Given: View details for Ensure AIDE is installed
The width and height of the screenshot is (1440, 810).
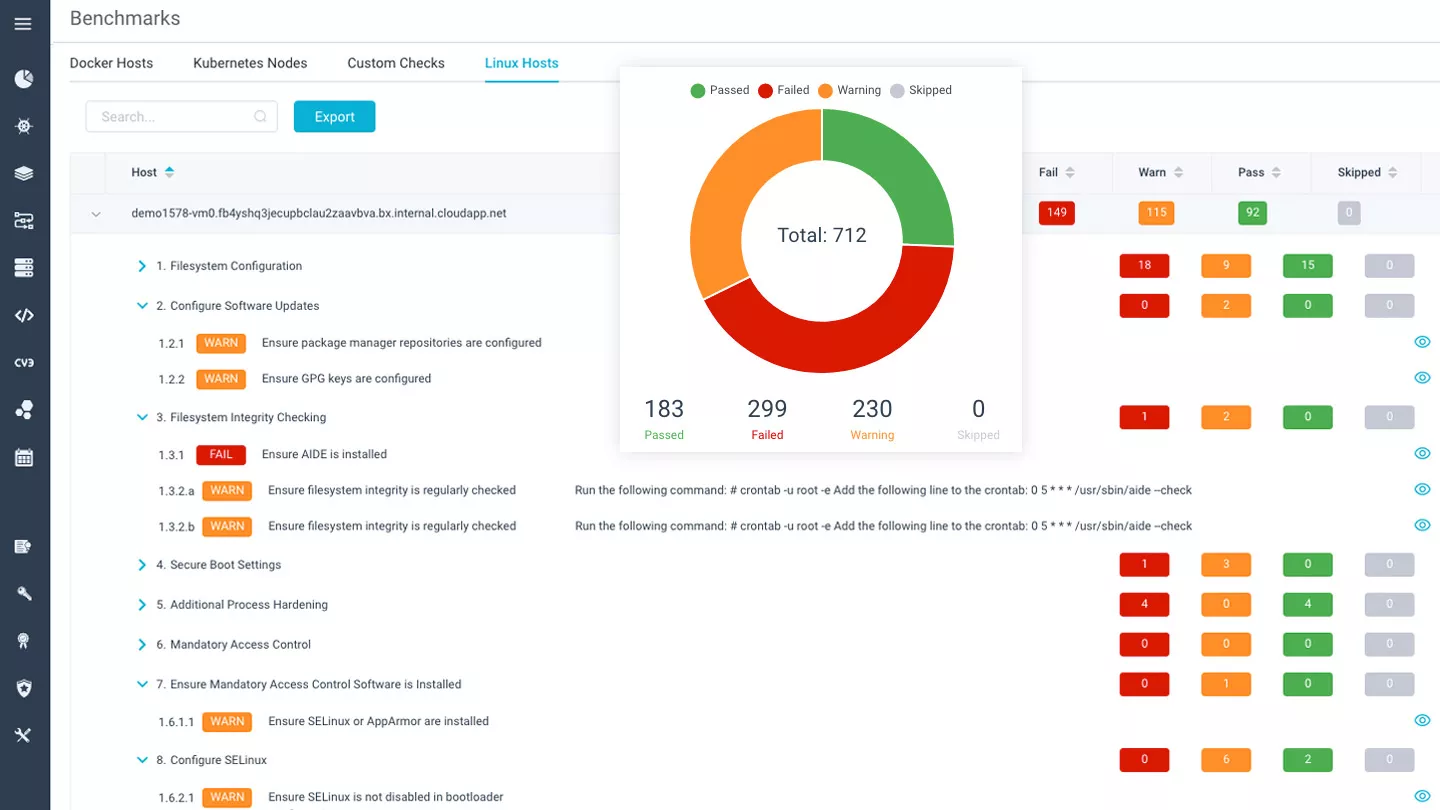Looking at the screenshot, I should click(1422, 454).
